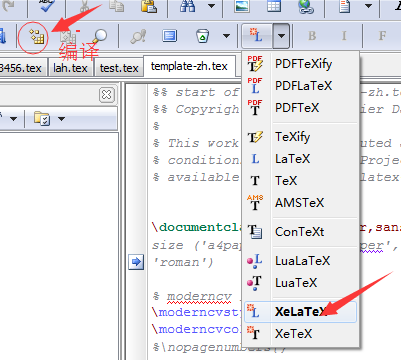Toggle bold B formatting button
The height and width of the screenshot is (360, 401).
pyautogui.click(x=312, y=36)
